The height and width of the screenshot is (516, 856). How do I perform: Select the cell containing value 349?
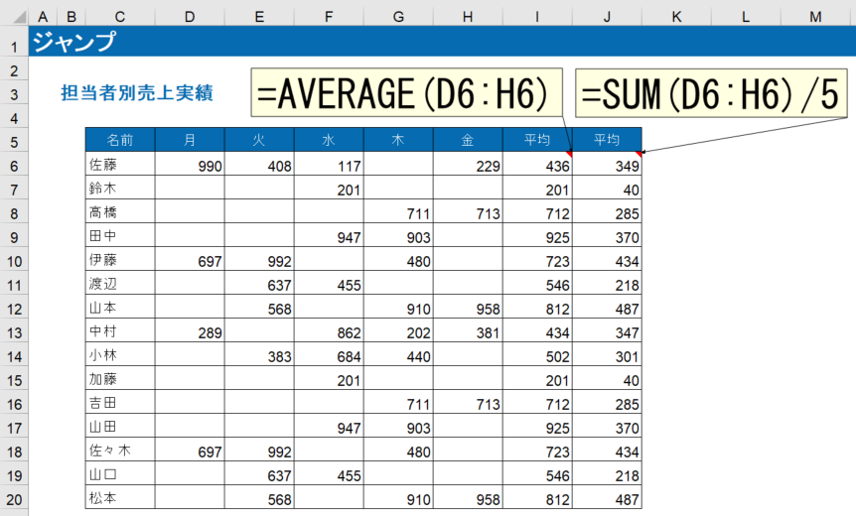pos(606,165)
